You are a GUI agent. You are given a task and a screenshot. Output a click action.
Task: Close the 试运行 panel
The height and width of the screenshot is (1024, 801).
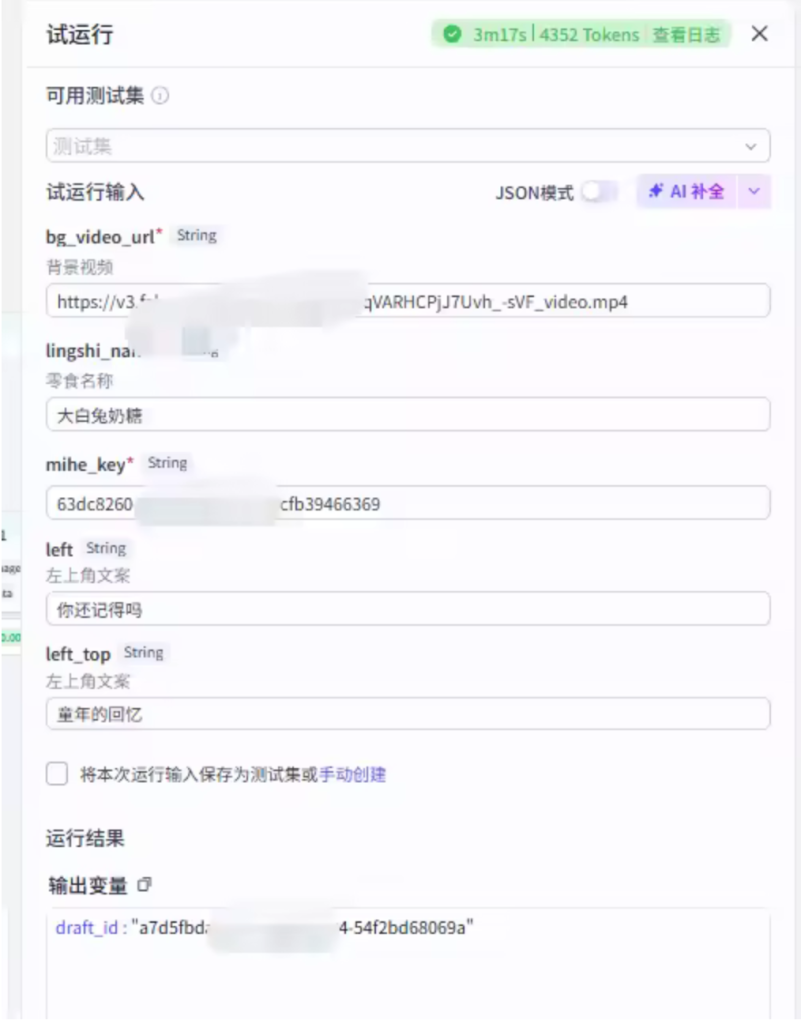759,34
